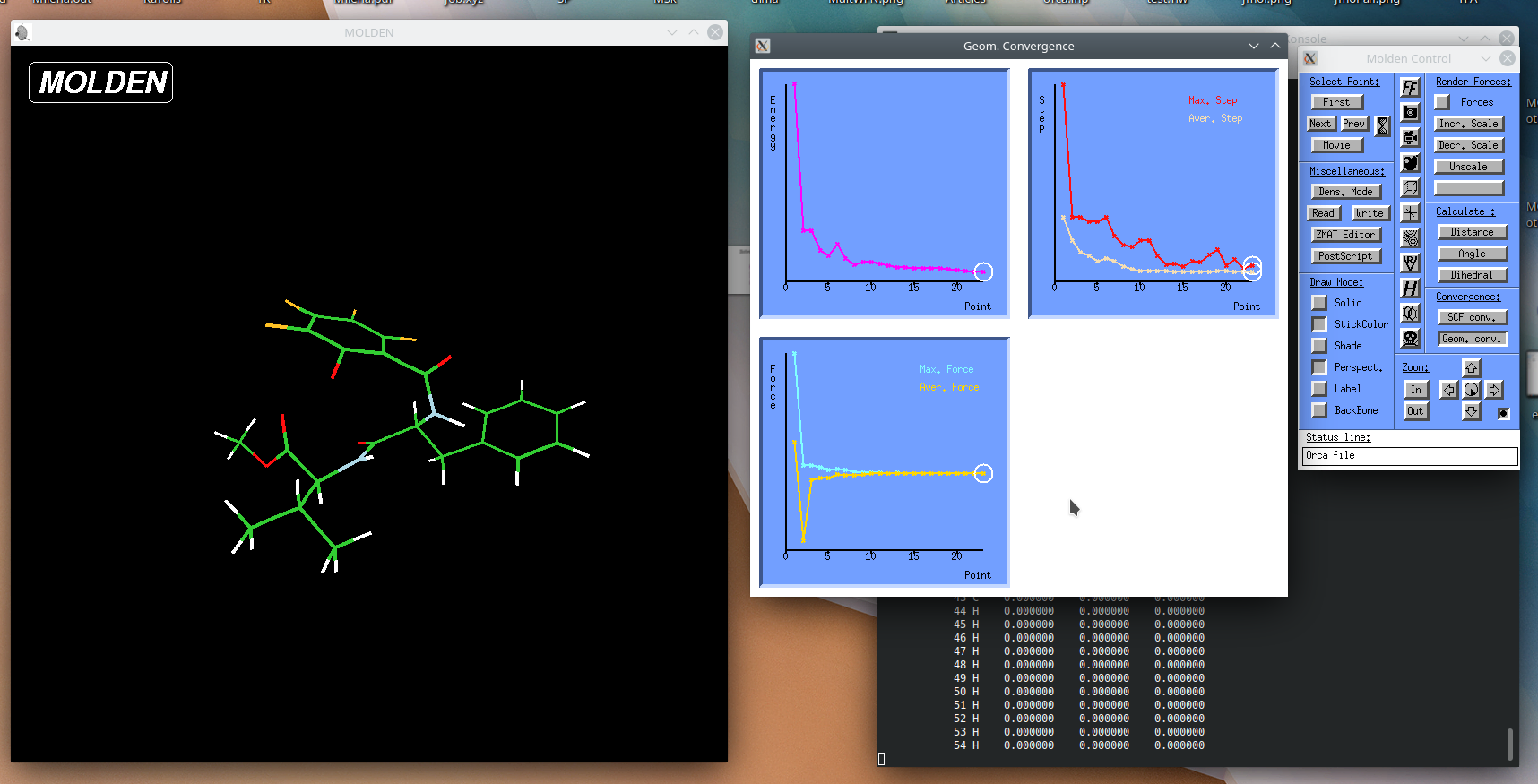Calculate a Distance
This screenshot has width=1538, height=784.
pos(1473,232)
